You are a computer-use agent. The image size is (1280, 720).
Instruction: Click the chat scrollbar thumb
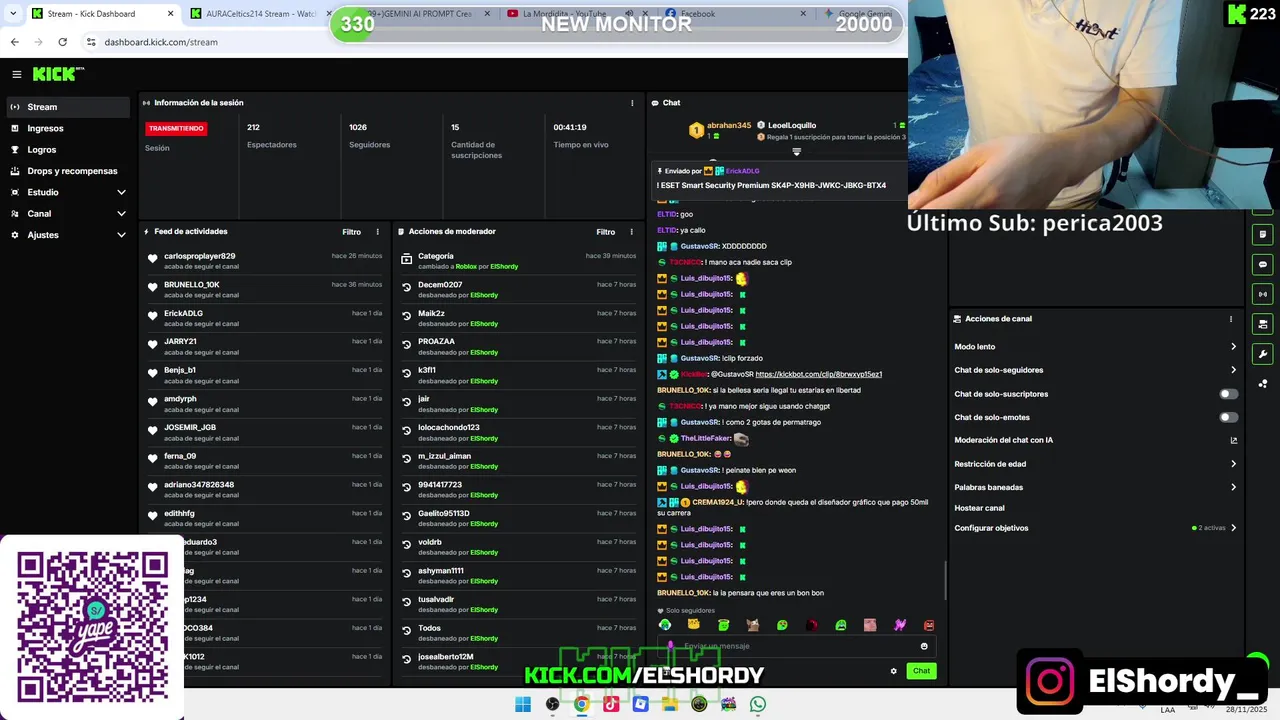pos(946,580)
